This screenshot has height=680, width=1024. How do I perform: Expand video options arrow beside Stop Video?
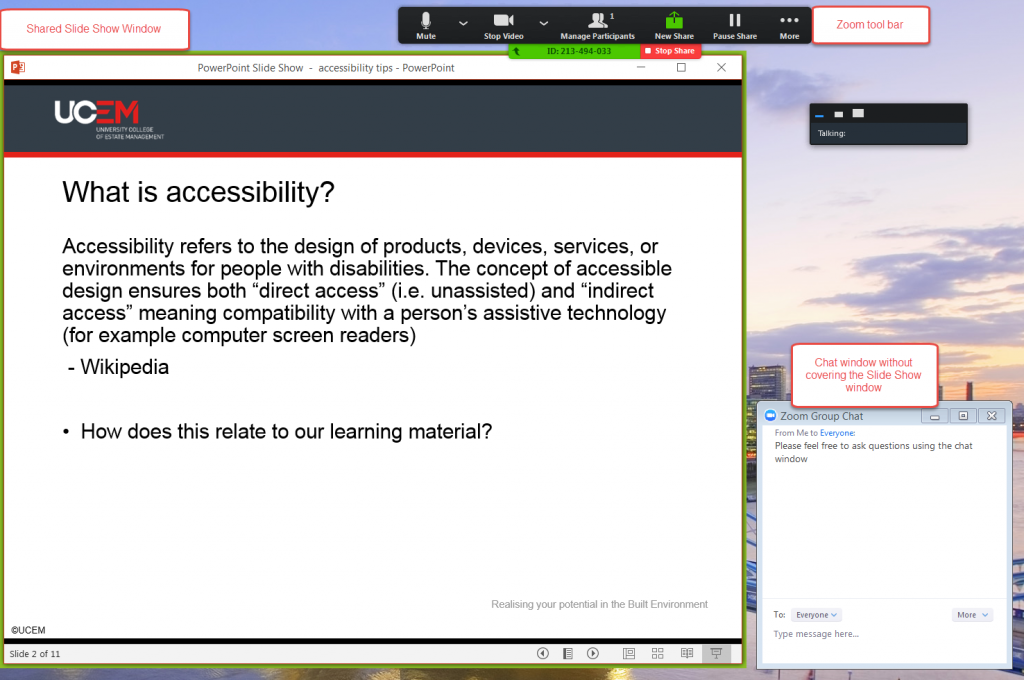[x=543, y=22]
